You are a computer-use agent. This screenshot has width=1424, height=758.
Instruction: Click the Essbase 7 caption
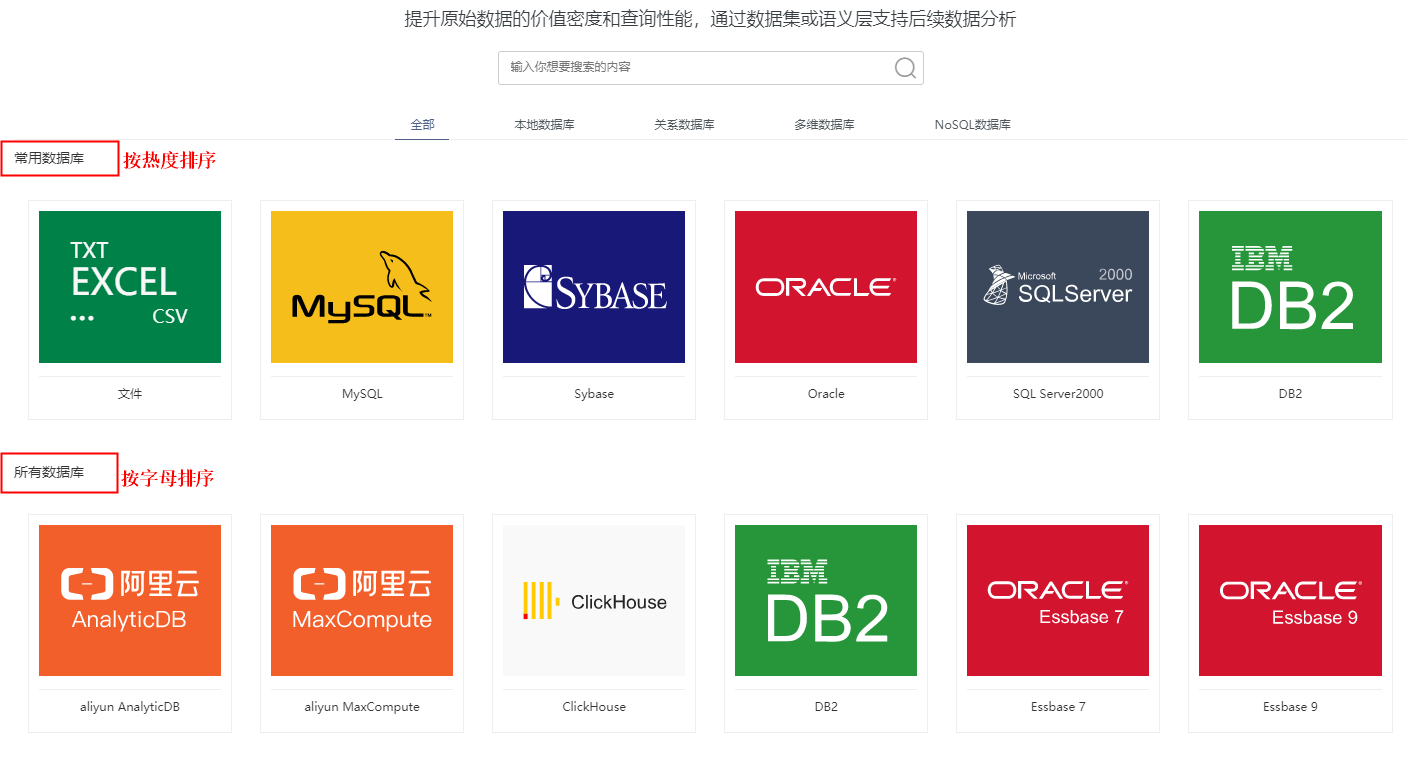pos(1058,707)
